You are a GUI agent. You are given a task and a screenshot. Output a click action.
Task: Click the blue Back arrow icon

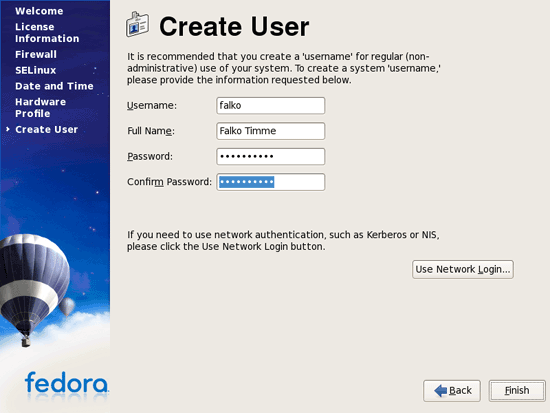(440, 391)
